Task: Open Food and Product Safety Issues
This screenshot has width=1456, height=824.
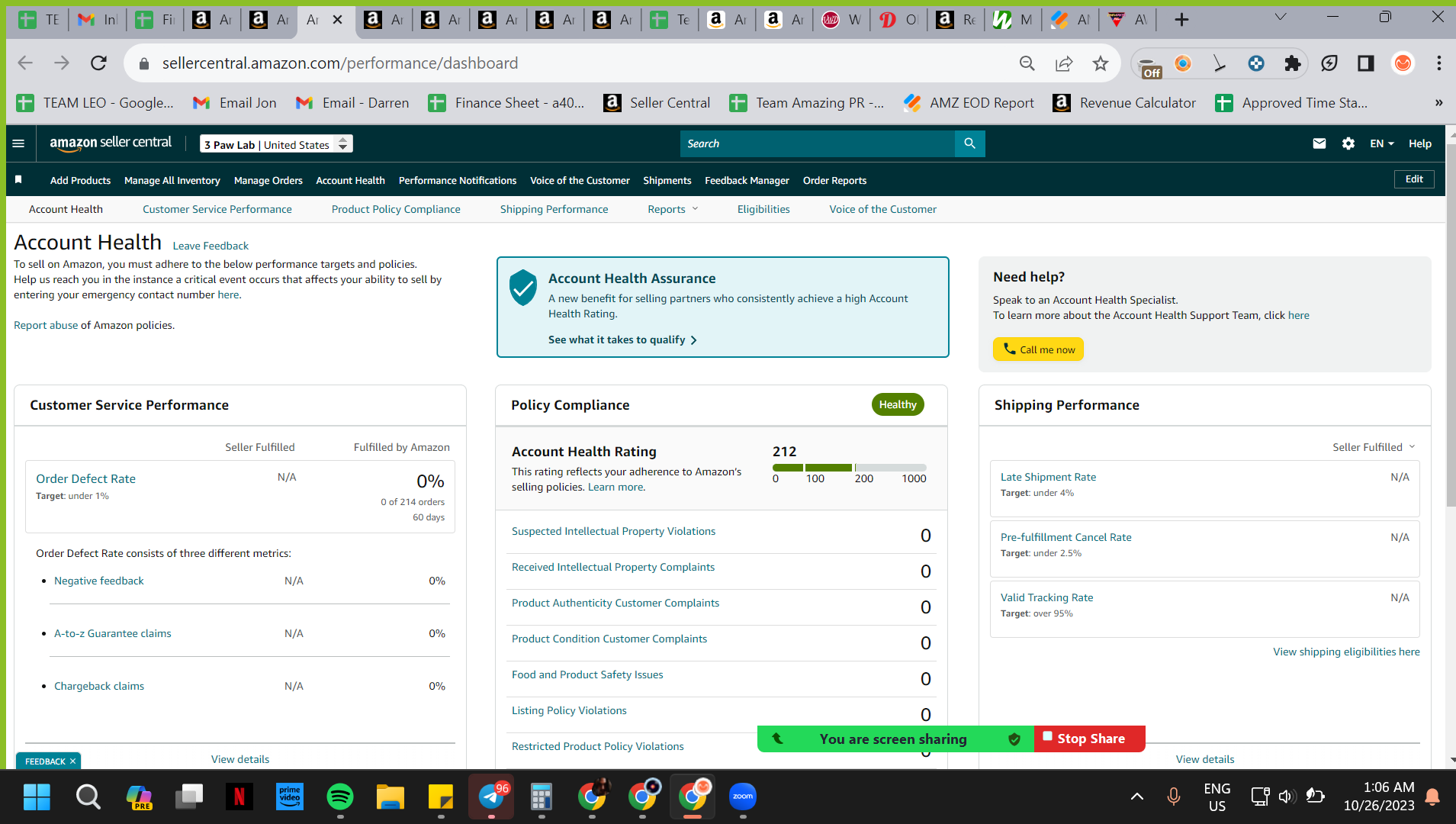Action: click(587, 674)
